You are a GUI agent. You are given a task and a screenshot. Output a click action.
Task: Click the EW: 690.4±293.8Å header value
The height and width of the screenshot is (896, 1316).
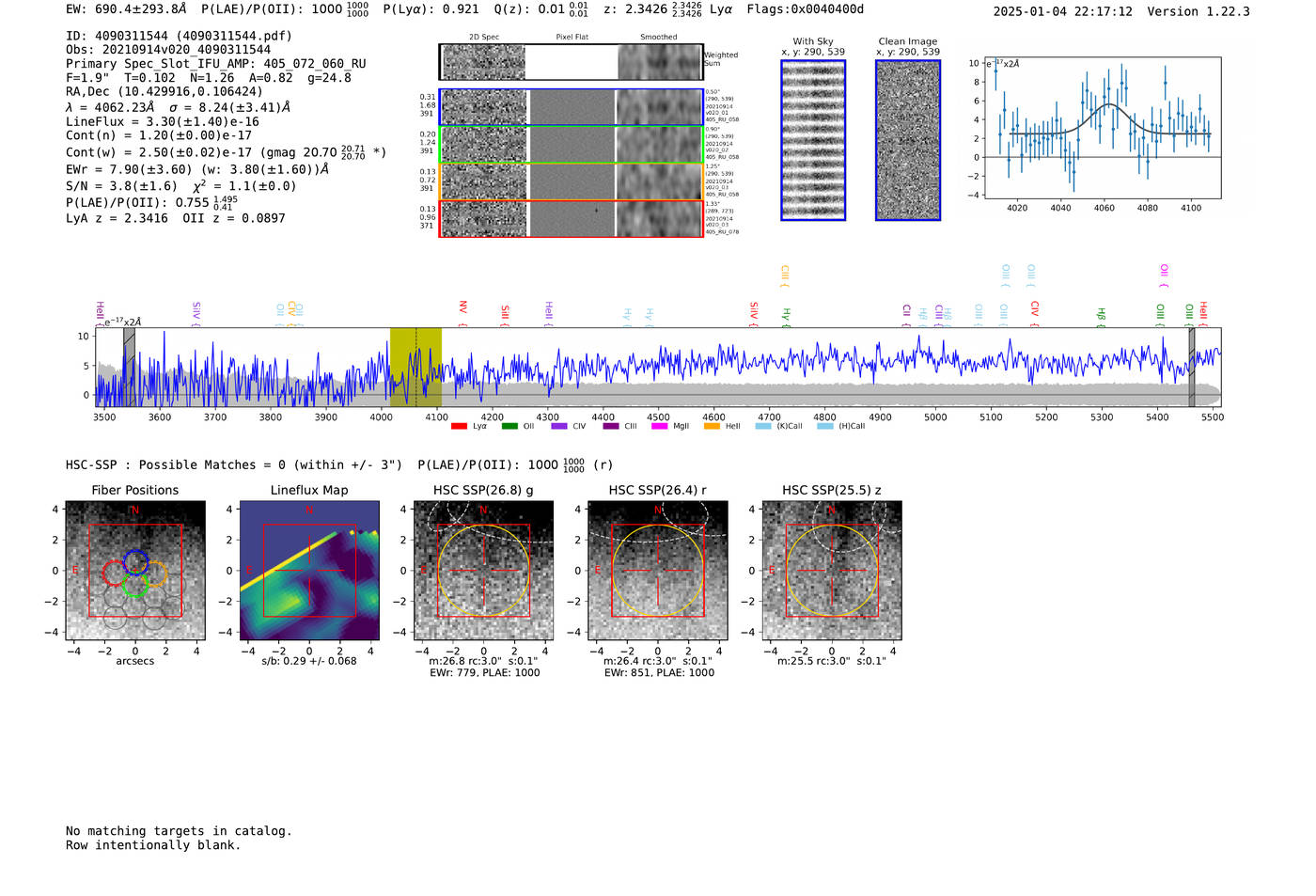[126, 9]
